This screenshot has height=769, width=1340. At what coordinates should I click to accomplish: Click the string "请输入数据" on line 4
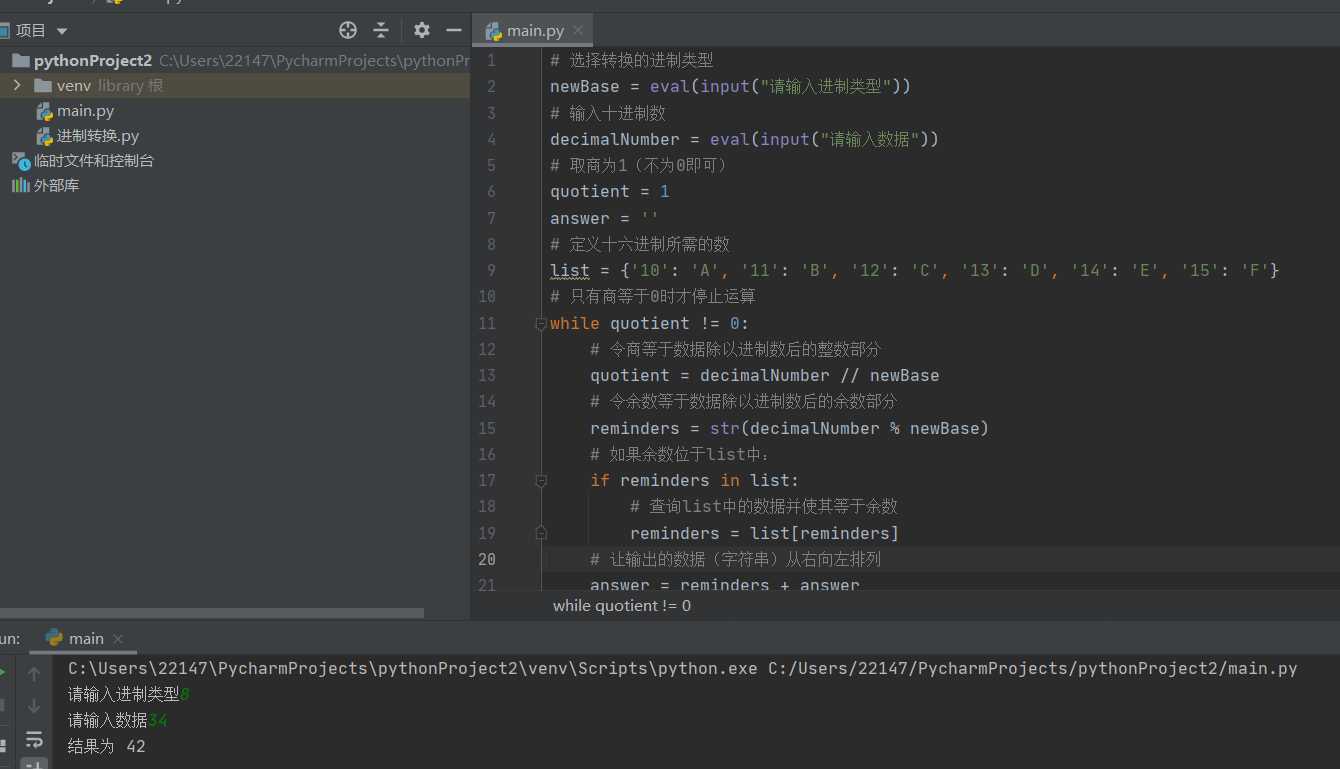[870, 139]
